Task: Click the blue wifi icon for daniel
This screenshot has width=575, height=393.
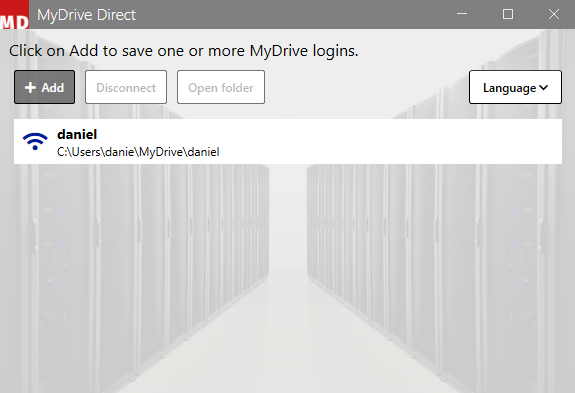Action: 35,141
